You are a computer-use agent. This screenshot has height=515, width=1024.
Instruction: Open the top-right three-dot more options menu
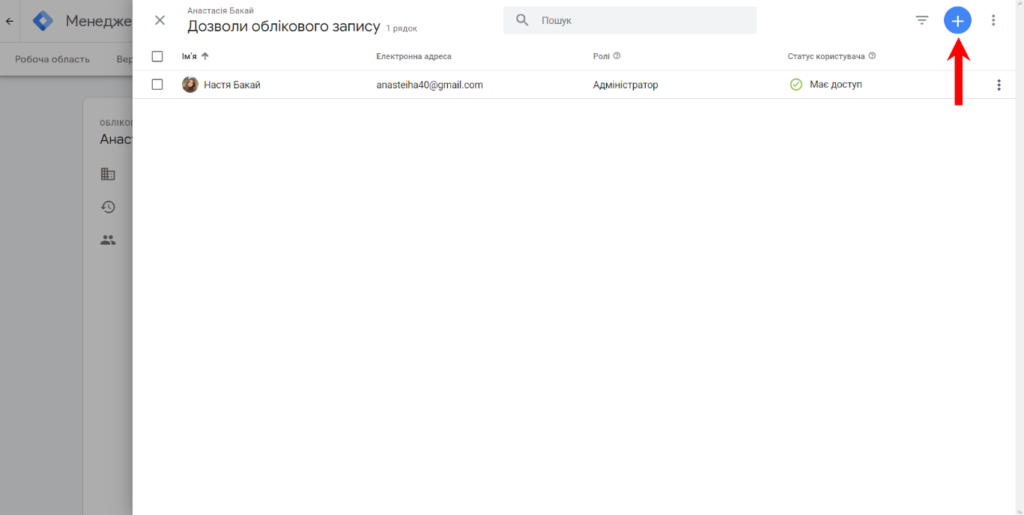pyautogui.click(x=993, y=20)
